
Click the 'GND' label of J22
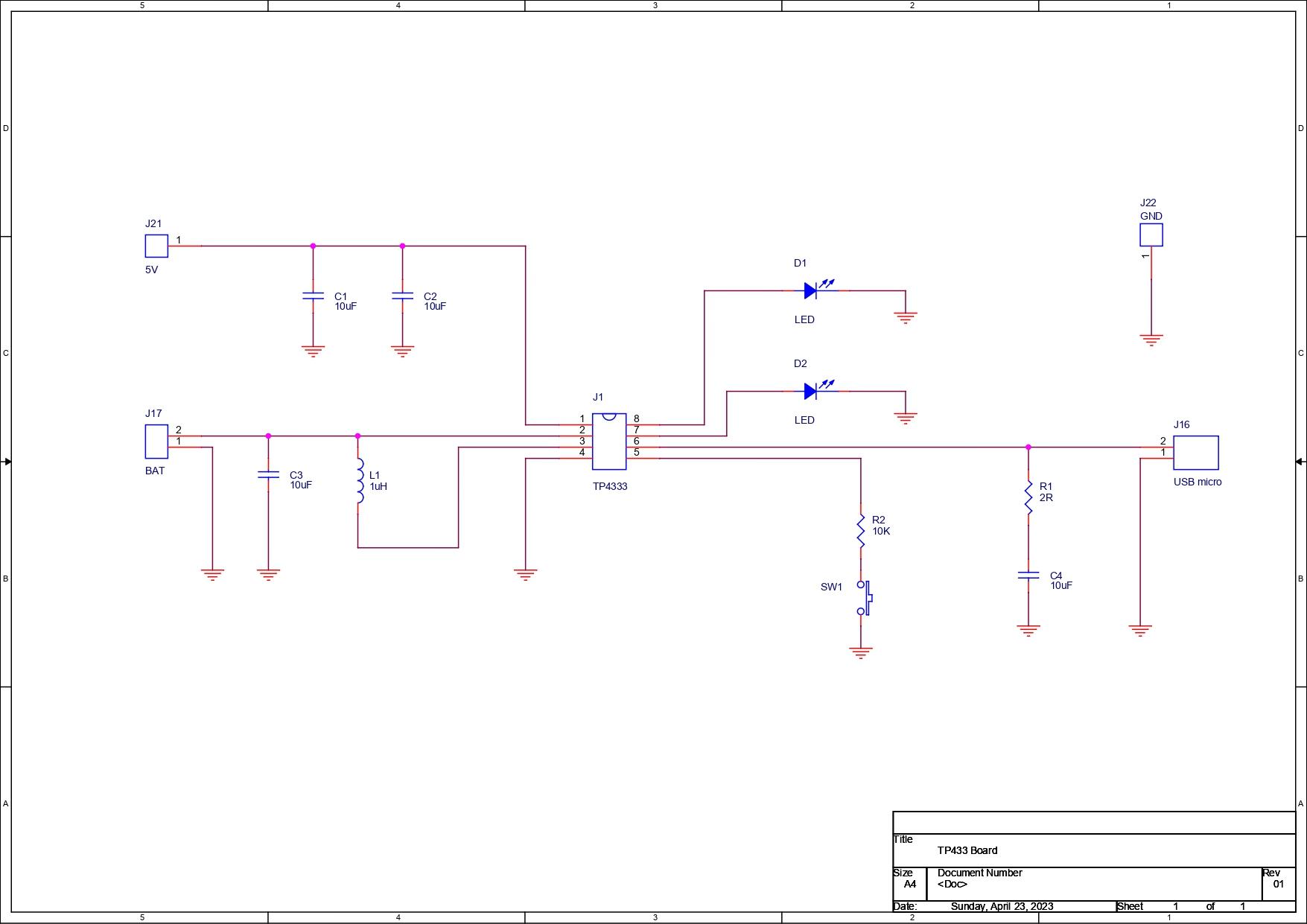(x=1151, y=216)
